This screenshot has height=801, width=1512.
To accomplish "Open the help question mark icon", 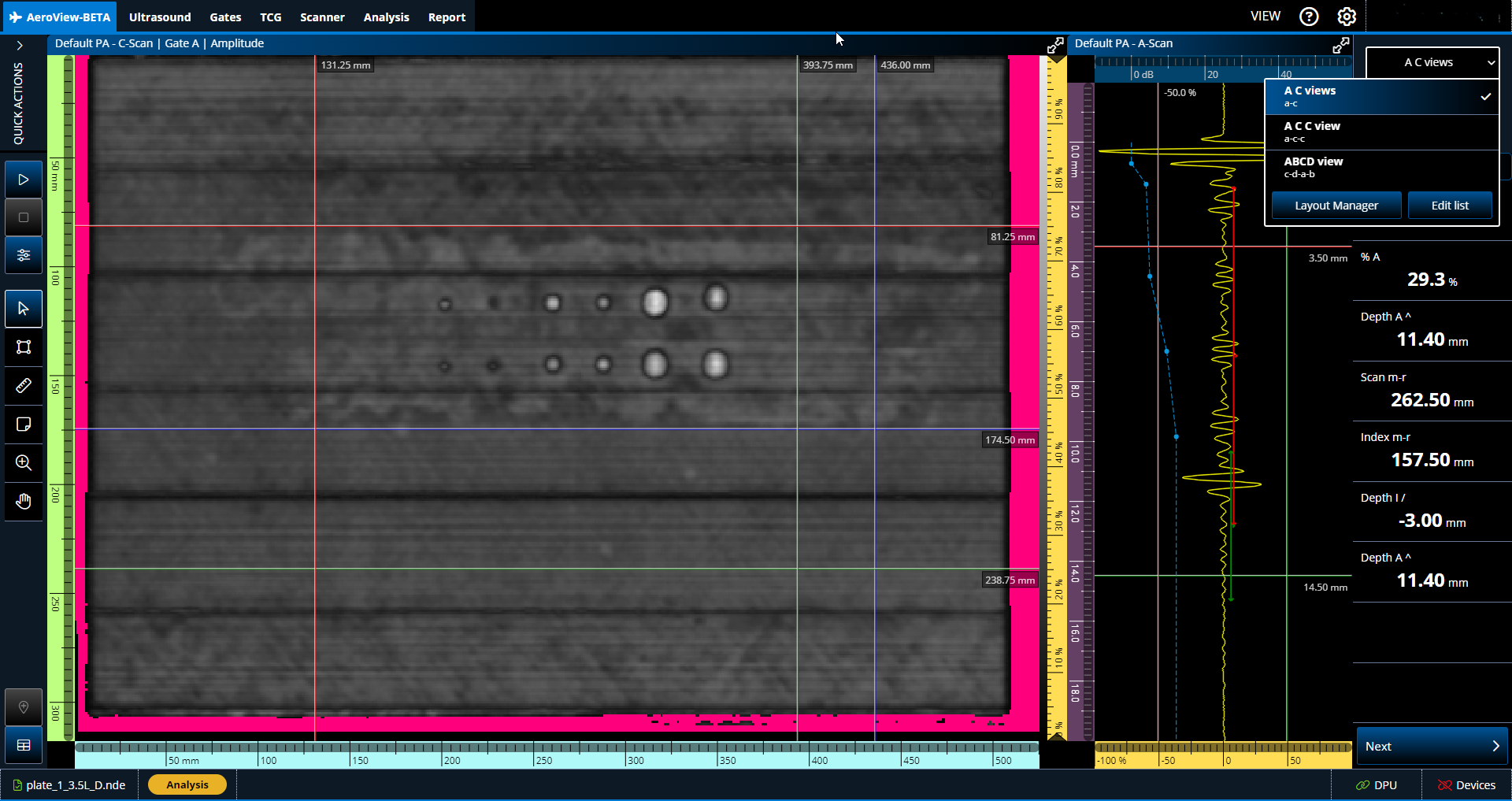I will click(1309, 17).
